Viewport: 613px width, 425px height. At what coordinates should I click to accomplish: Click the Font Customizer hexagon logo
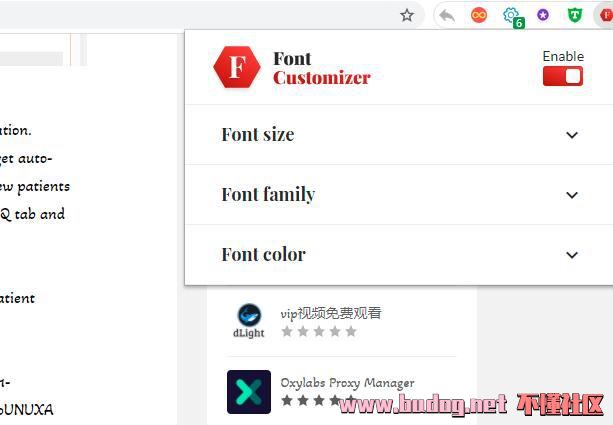pyautogui.click(x=237, y=67)
